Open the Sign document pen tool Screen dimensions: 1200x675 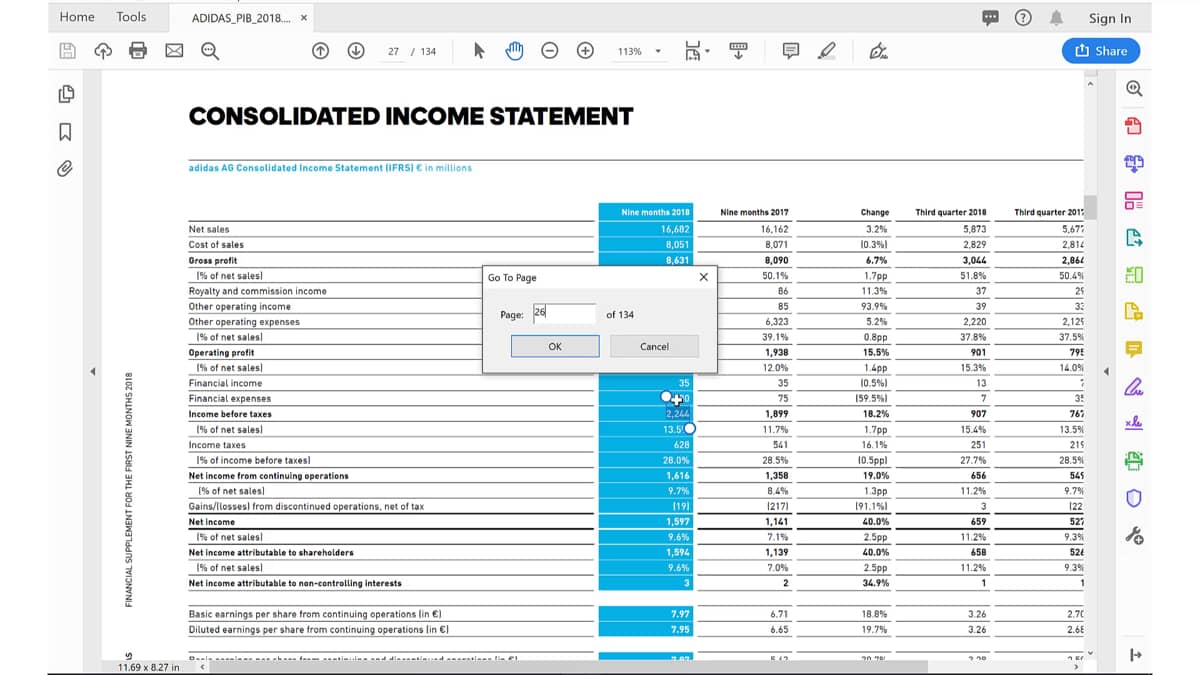point(878,51)
